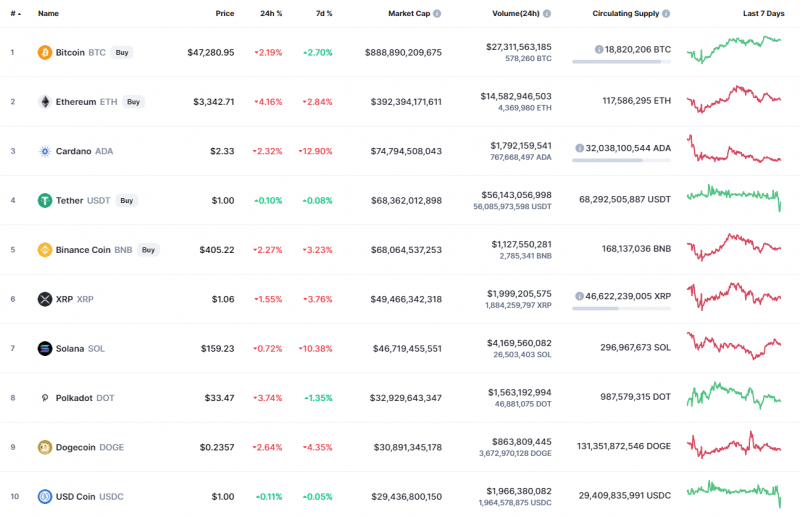Sort by the Price column header
Screen dimensions: 800x517
pyautogui.click(x=224, y=14)
